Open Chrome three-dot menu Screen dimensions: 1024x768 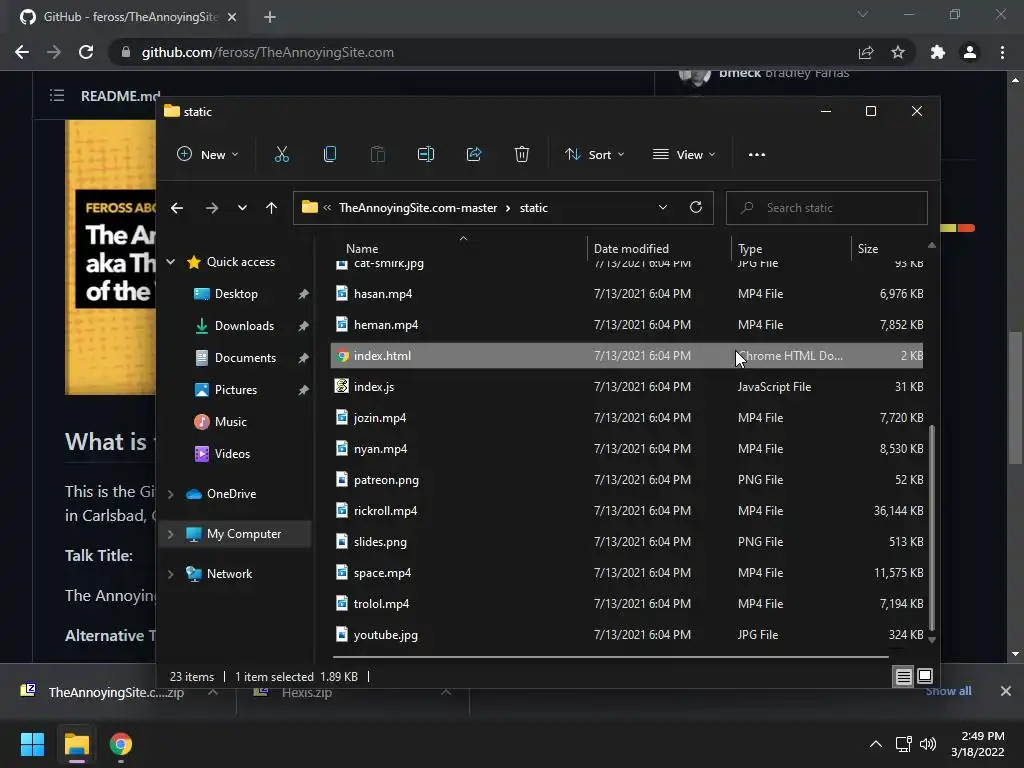point(1002,52)
